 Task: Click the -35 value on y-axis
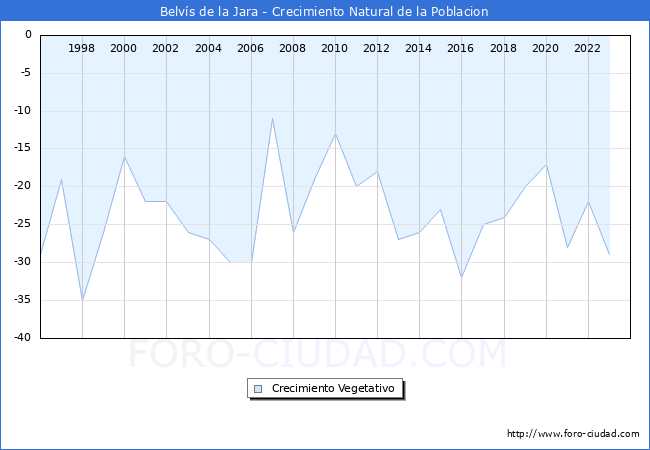click(x=22, y=299)
